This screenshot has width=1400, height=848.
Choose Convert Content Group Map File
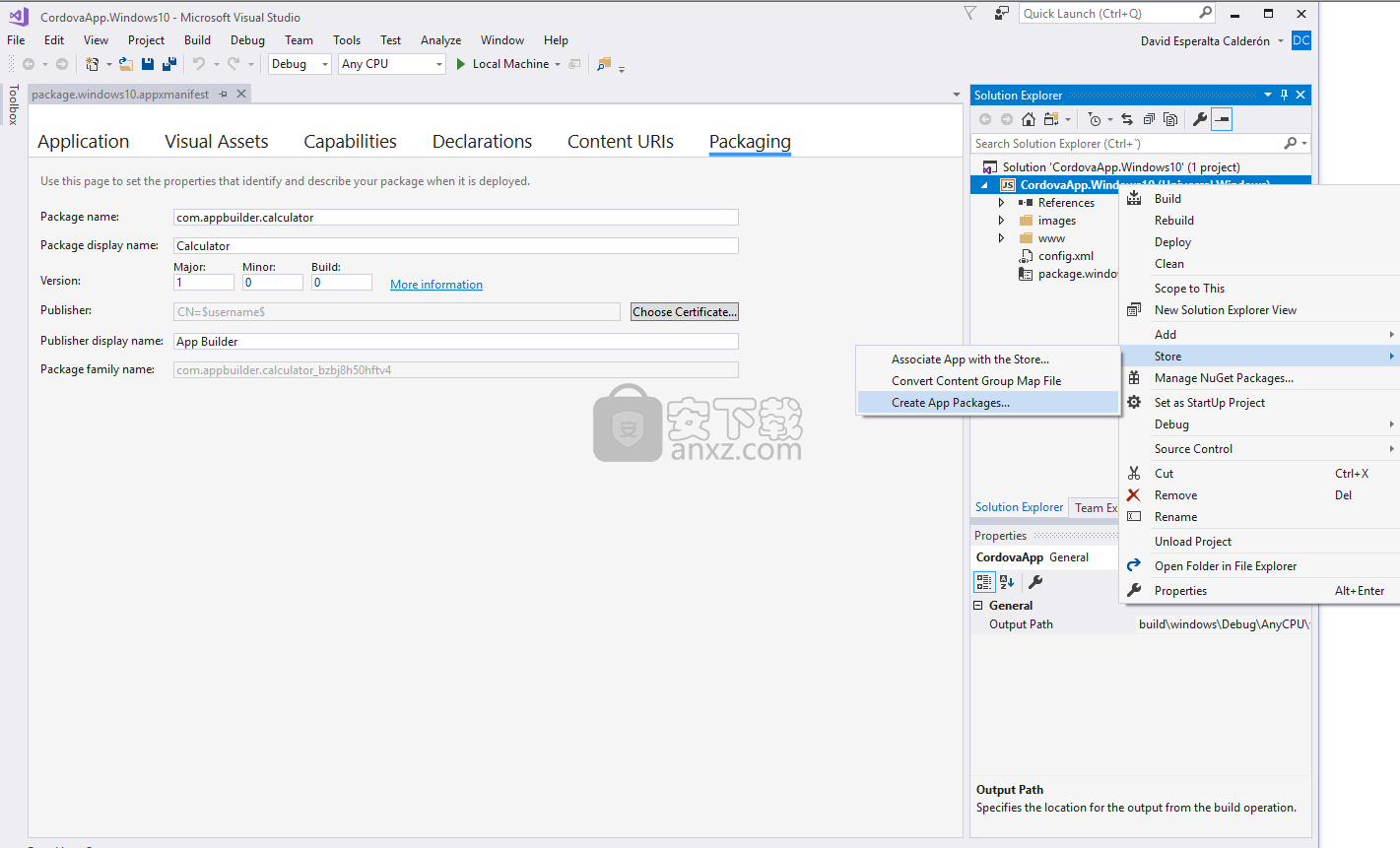click(x=988, y=381)
